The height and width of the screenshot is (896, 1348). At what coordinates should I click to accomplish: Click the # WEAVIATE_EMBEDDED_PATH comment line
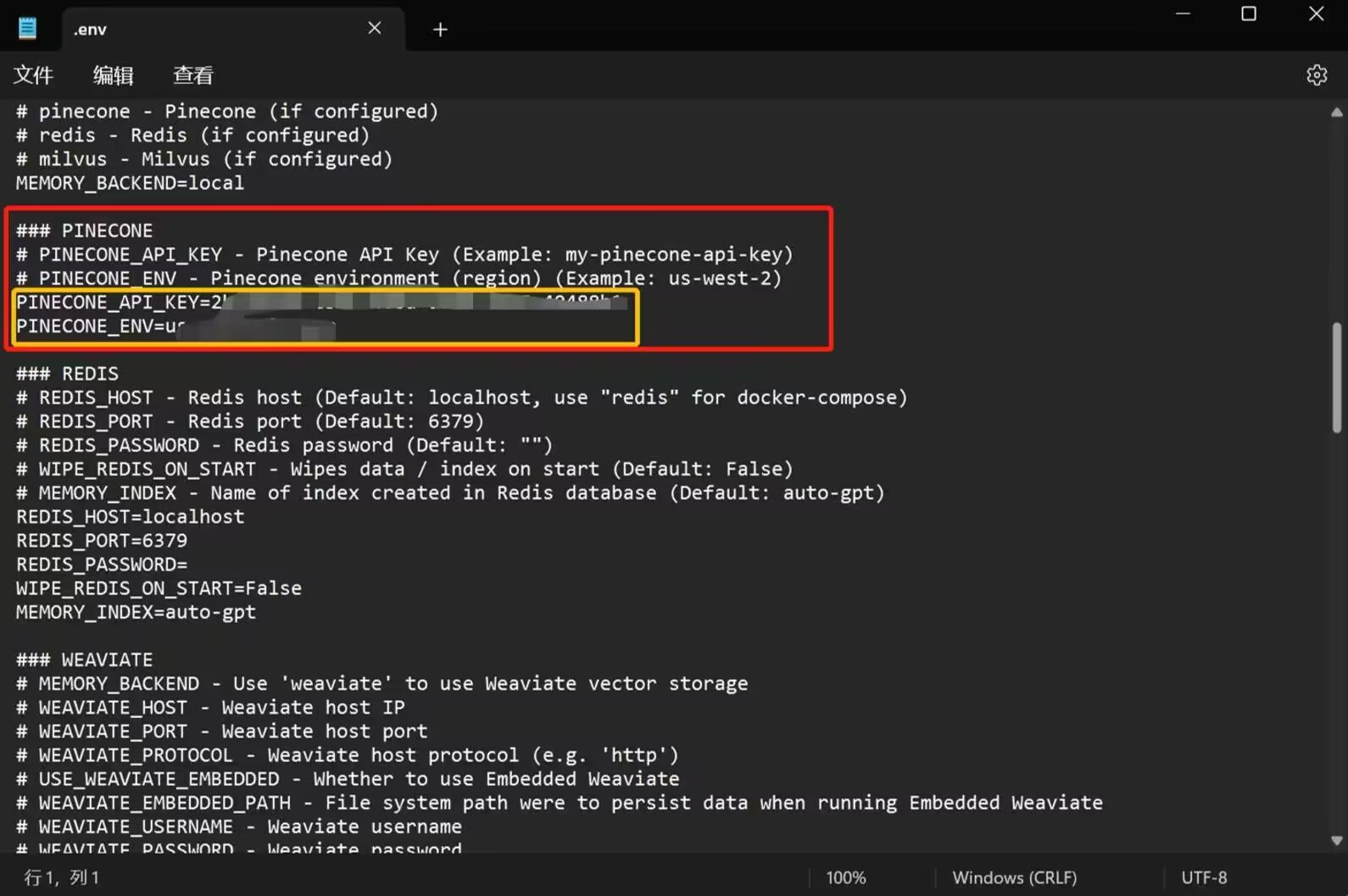coord(560,803)
